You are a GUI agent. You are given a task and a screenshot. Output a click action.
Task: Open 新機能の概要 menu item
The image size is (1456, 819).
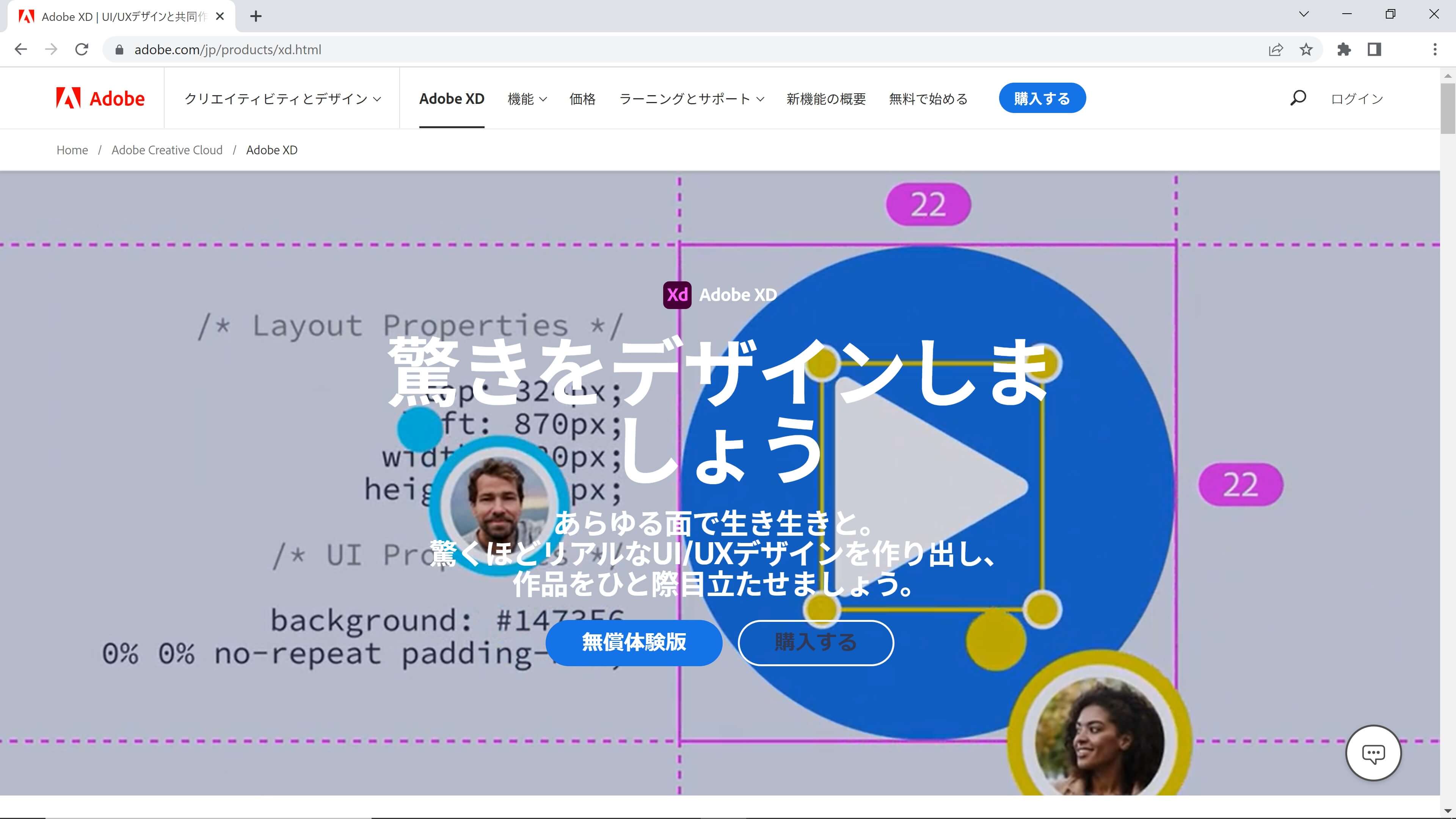pyautogui.click(x=826, y=98)
